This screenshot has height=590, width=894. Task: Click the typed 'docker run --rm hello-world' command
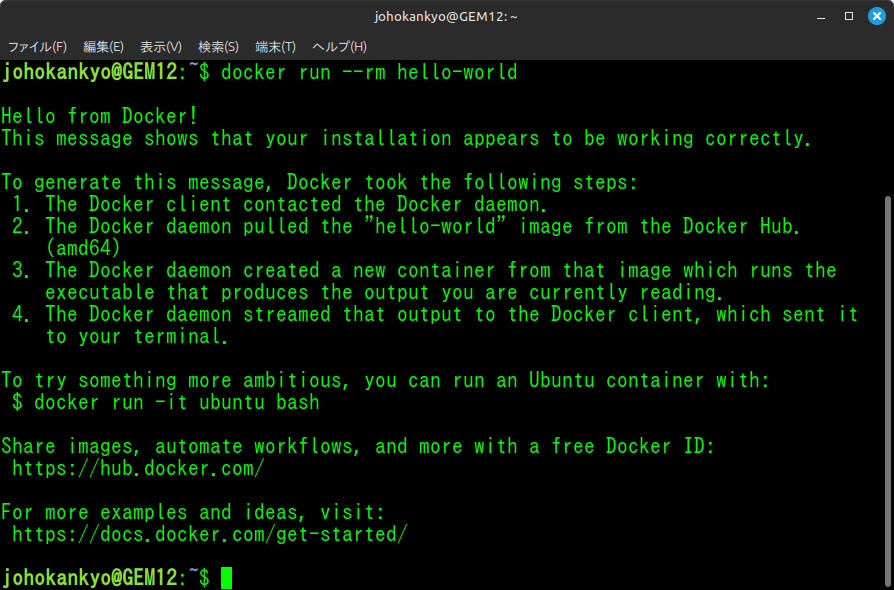point(369,72)
